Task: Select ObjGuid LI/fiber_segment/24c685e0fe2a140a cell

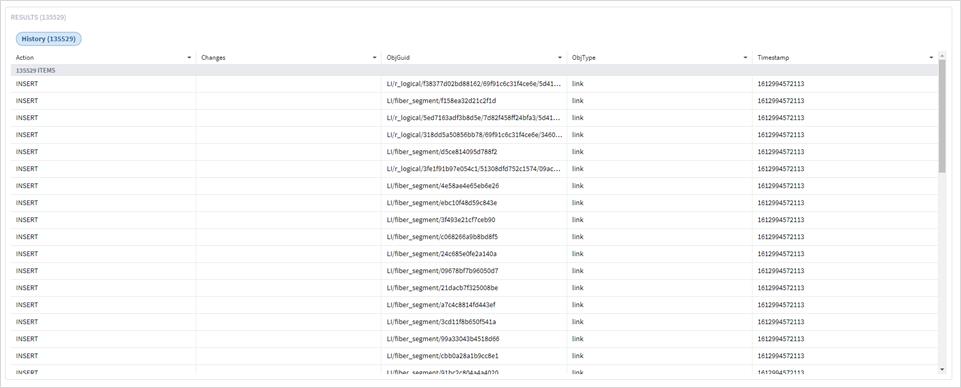Action: [x=474, y=254]
